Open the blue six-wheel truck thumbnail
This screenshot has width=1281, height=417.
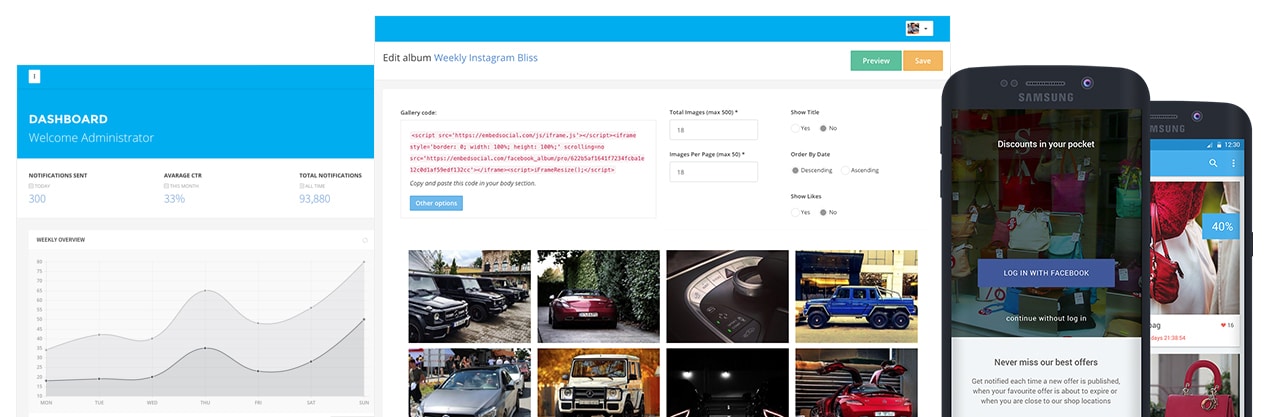coord(856,296)
